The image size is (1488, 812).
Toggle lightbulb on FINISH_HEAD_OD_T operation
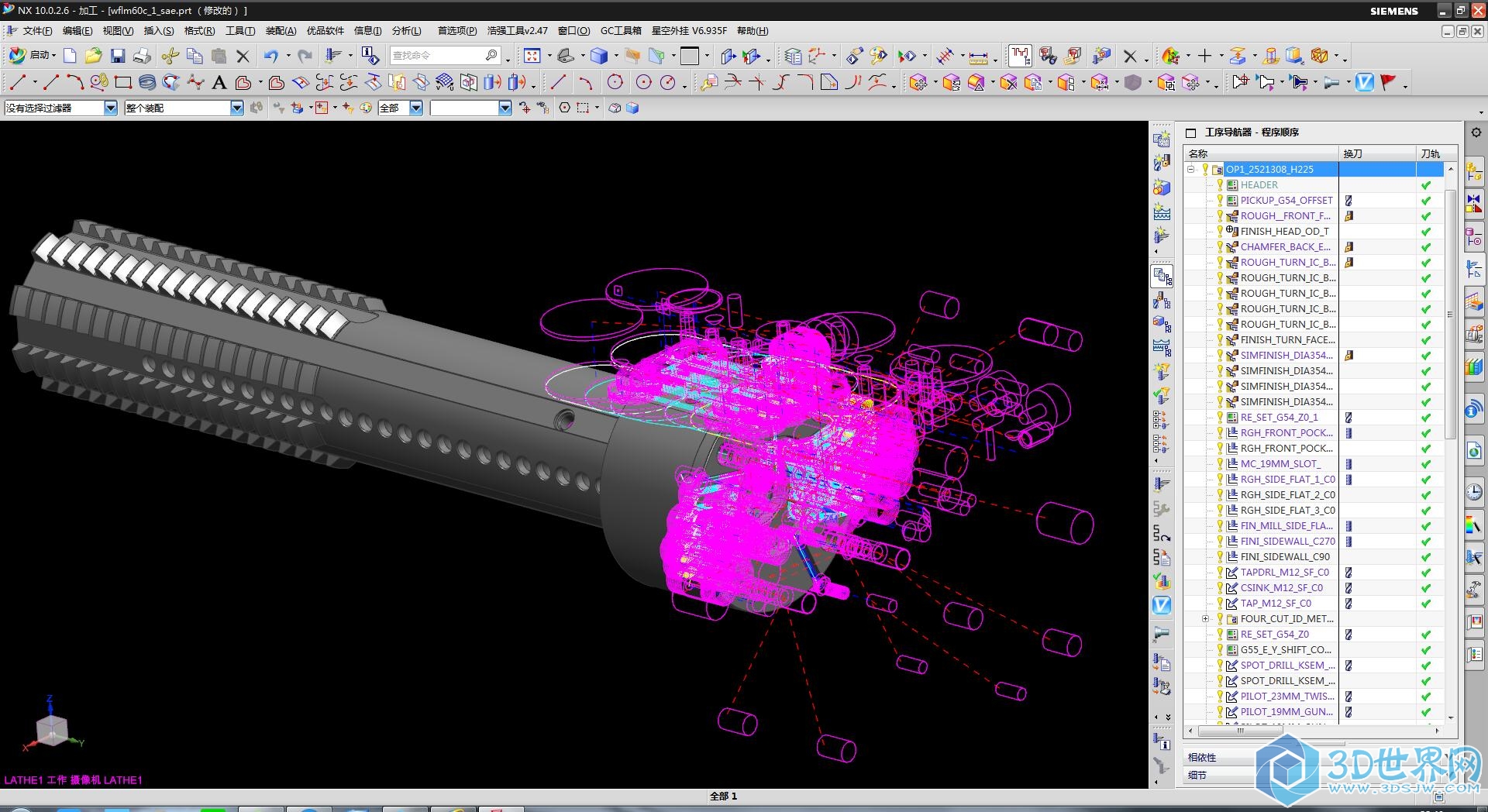pyautogui.click(x=1220, y=231)
